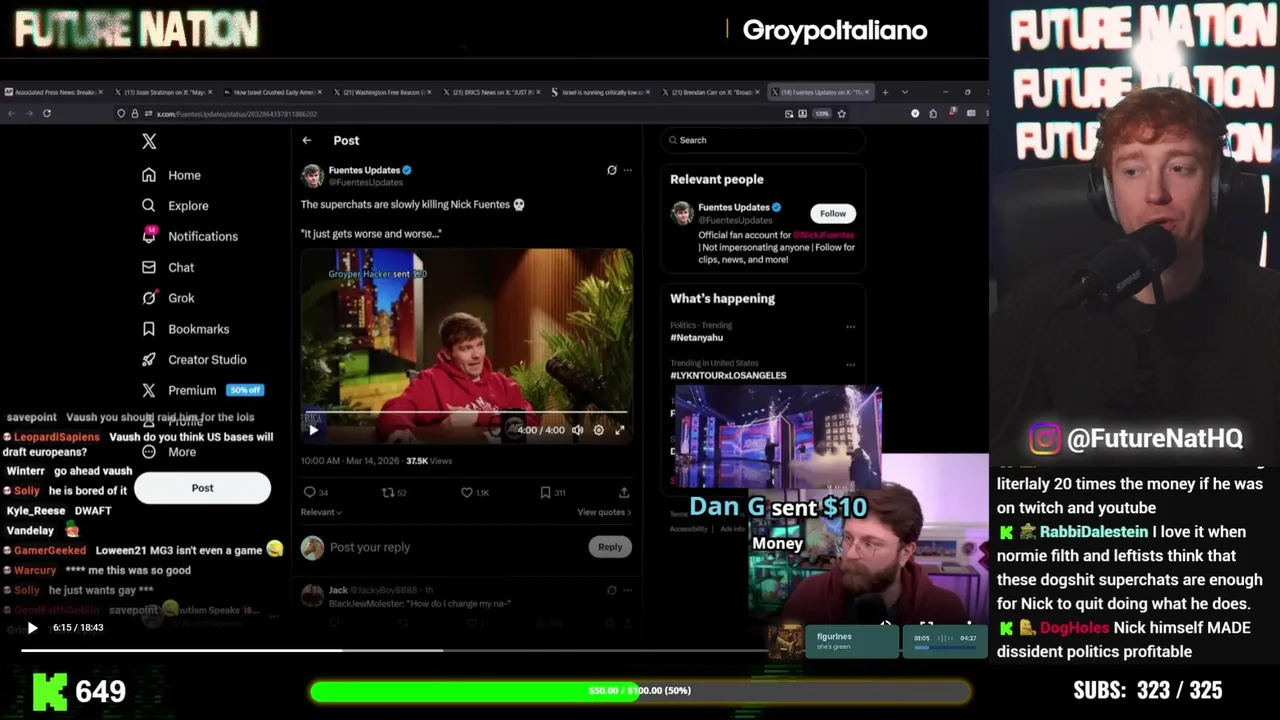Click the X Search box
1280x720 pixels.
[x=763, y=140]
